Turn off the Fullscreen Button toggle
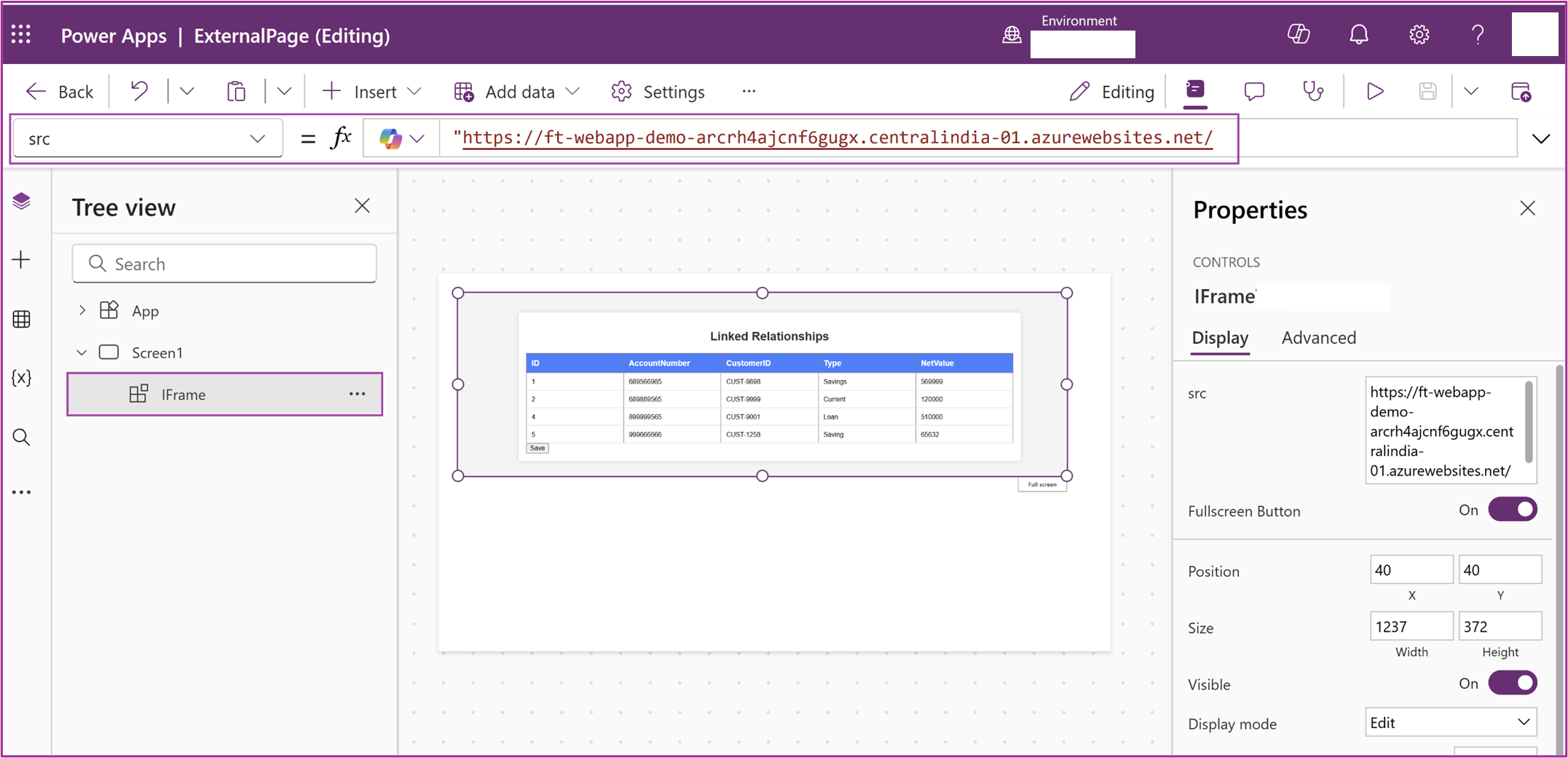This screenshot has height=758, width=1568. pyautogui.click(x=1513, y=509)
